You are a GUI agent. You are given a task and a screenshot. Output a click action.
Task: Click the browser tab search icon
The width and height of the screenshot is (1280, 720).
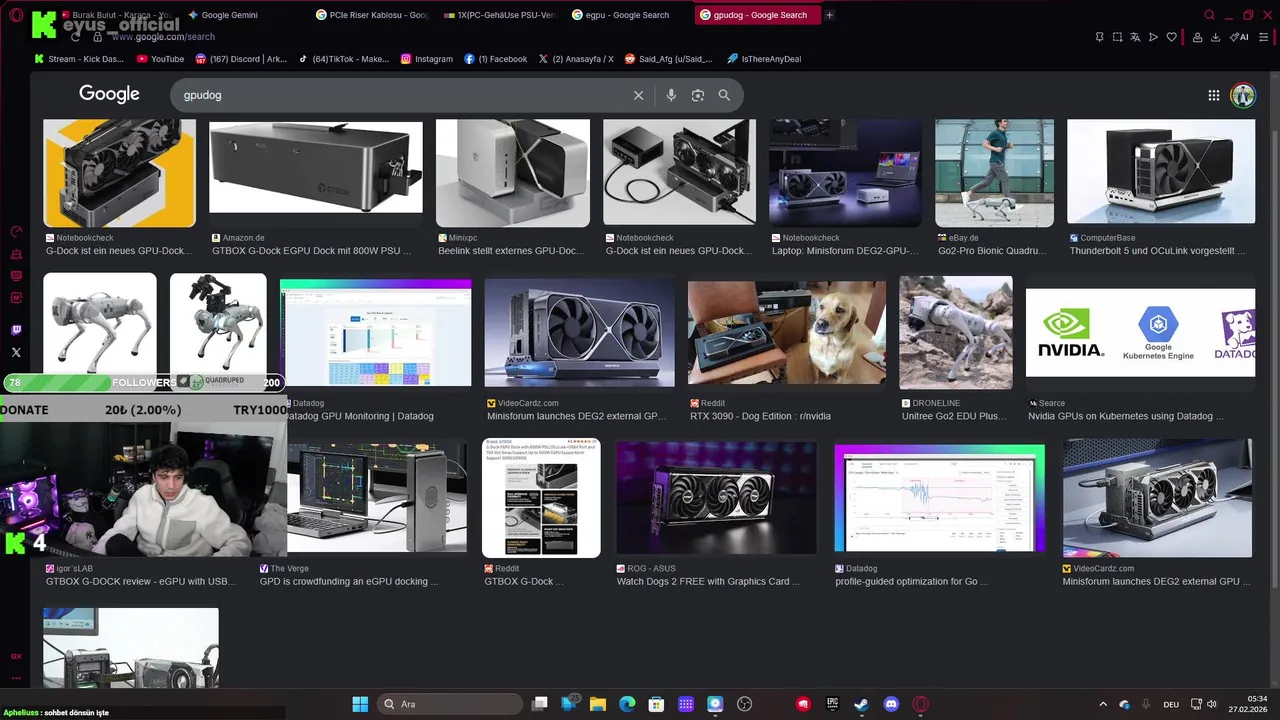1209,15
